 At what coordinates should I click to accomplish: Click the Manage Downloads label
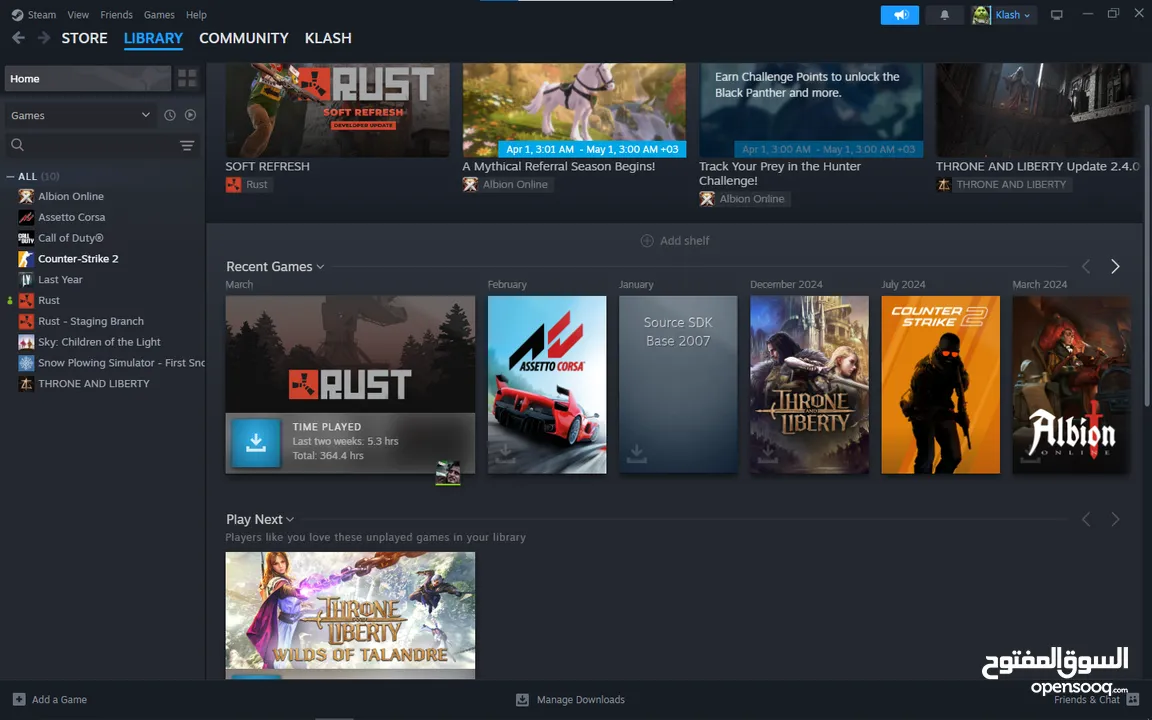tap(580, 699)
